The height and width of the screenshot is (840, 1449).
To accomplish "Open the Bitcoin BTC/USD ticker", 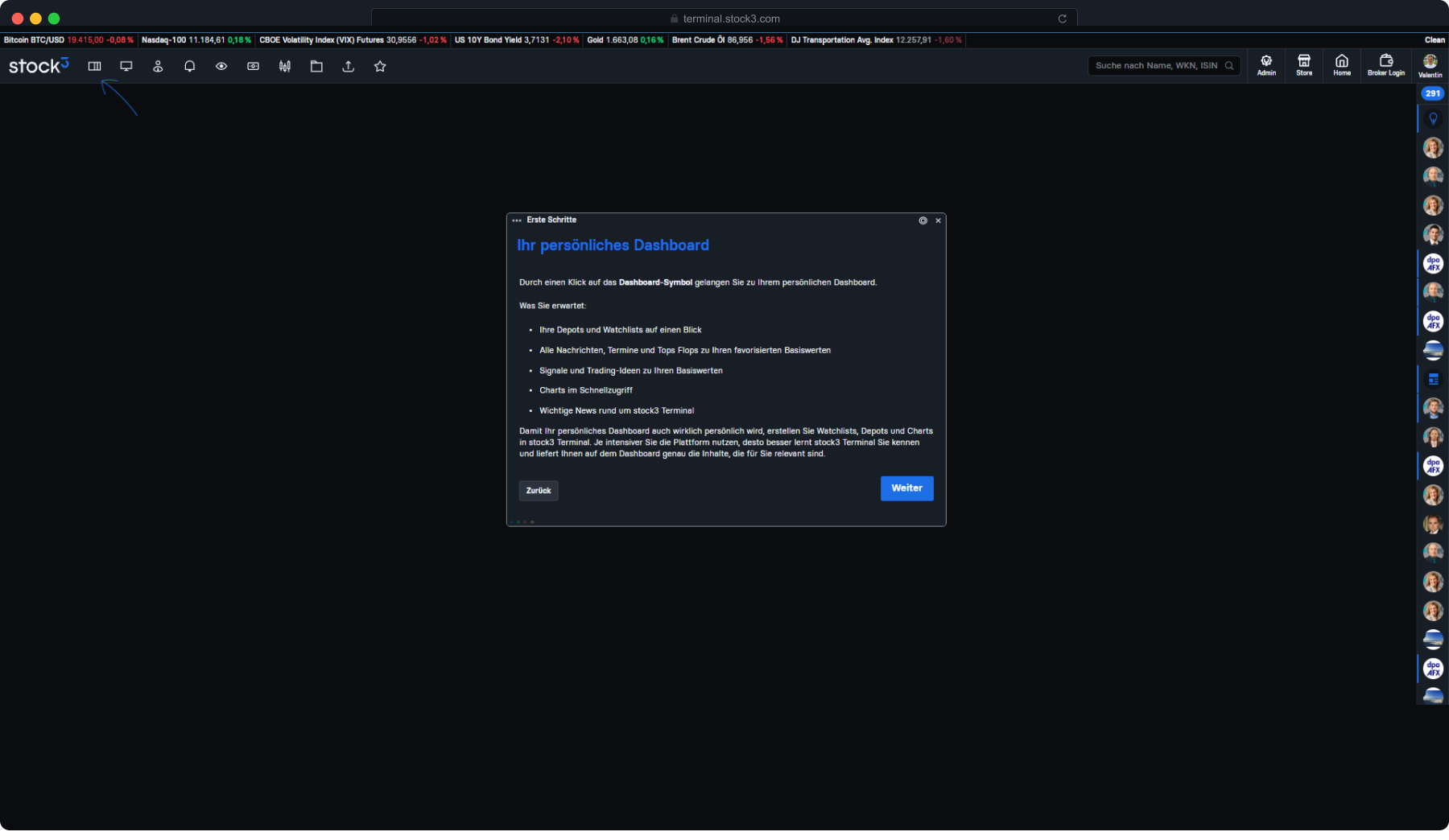I will coord(68,40).
